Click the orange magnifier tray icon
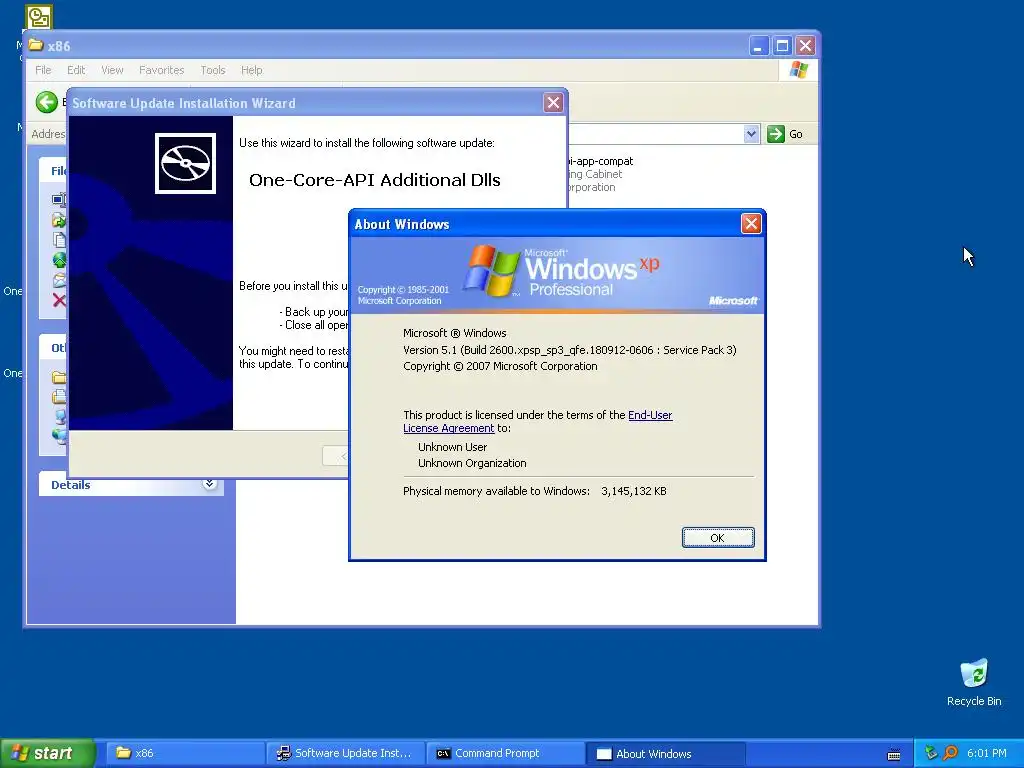Screen dimensions: 1024x768 950,753
